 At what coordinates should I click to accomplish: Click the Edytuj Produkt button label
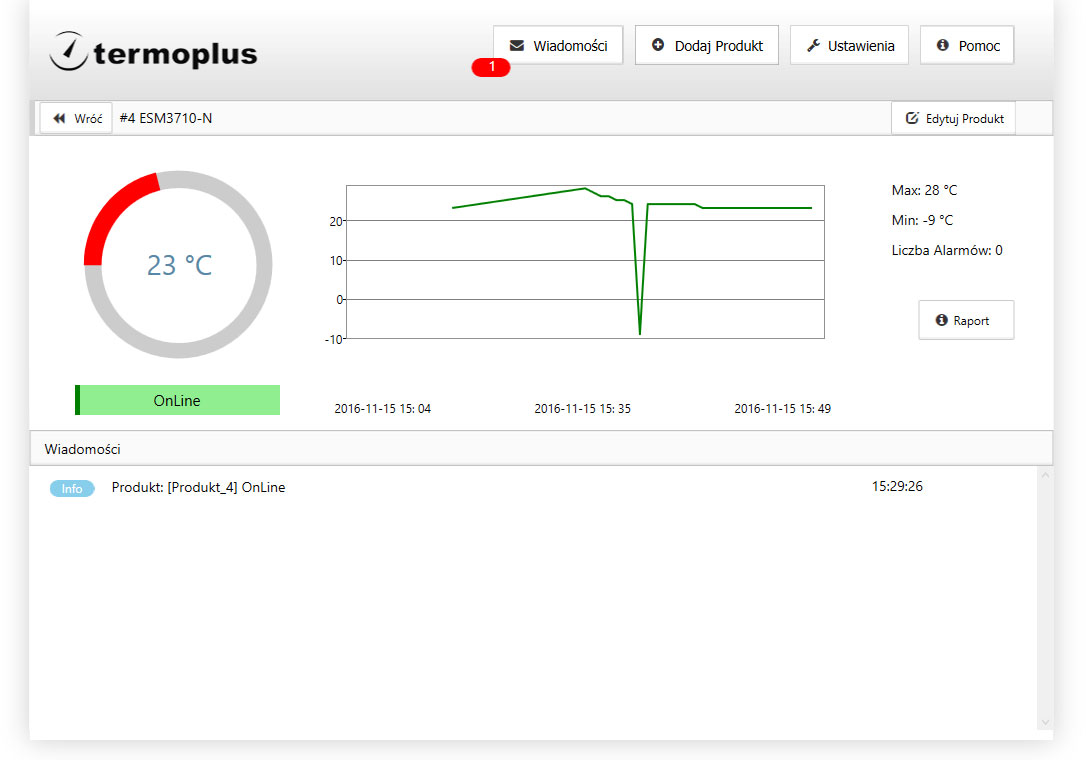pyautogui.click(x=964, y=118)
